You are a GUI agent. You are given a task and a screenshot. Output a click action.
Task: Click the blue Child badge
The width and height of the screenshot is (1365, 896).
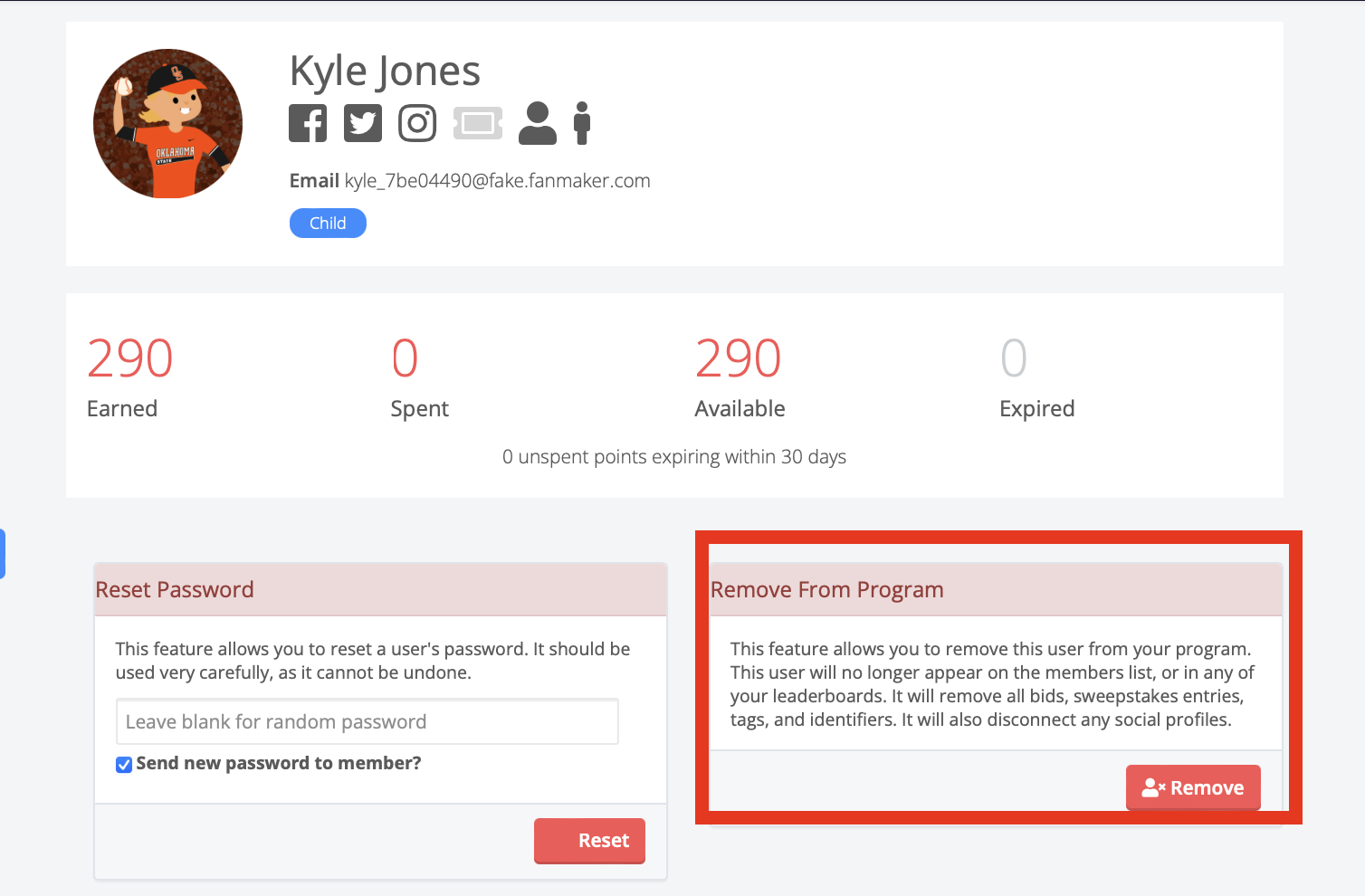click(328, 223)
